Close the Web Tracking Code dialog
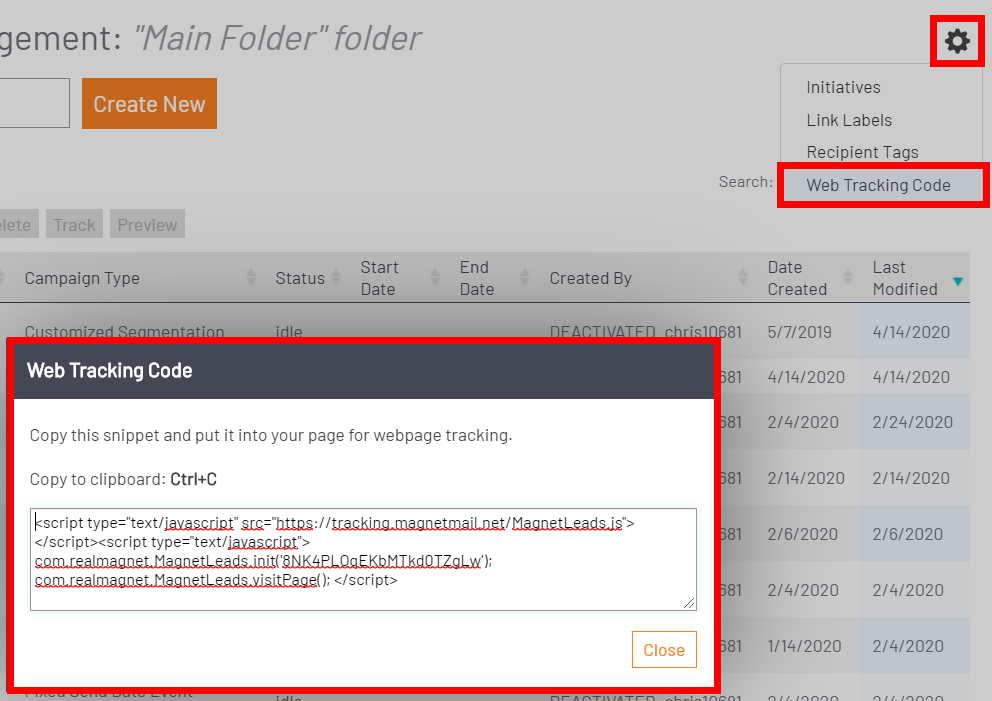This screenshot has height=701, width=992. pyautogui.click(x=664, y=650)
